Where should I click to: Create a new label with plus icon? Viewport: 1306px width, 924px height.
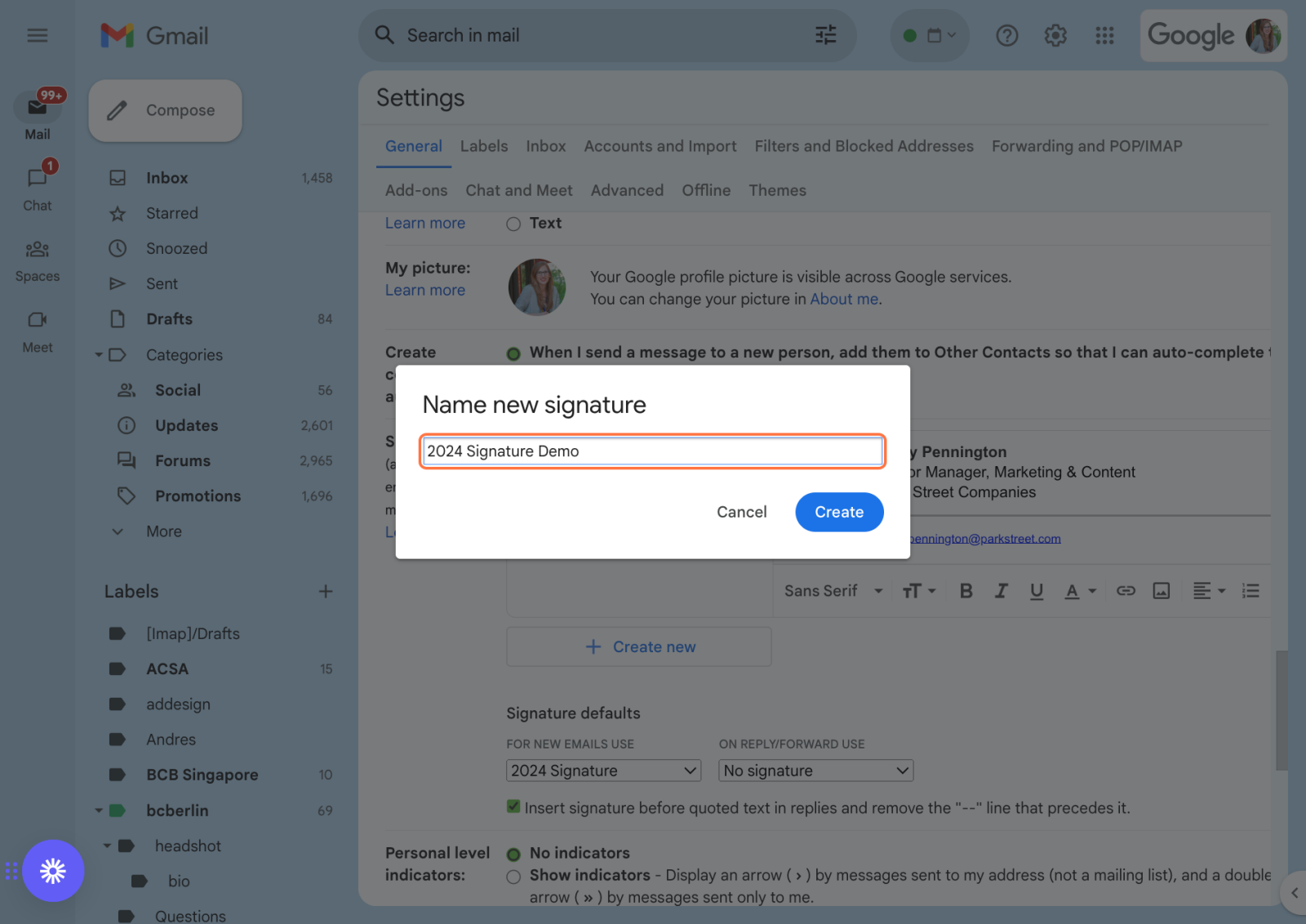point(326,591)
